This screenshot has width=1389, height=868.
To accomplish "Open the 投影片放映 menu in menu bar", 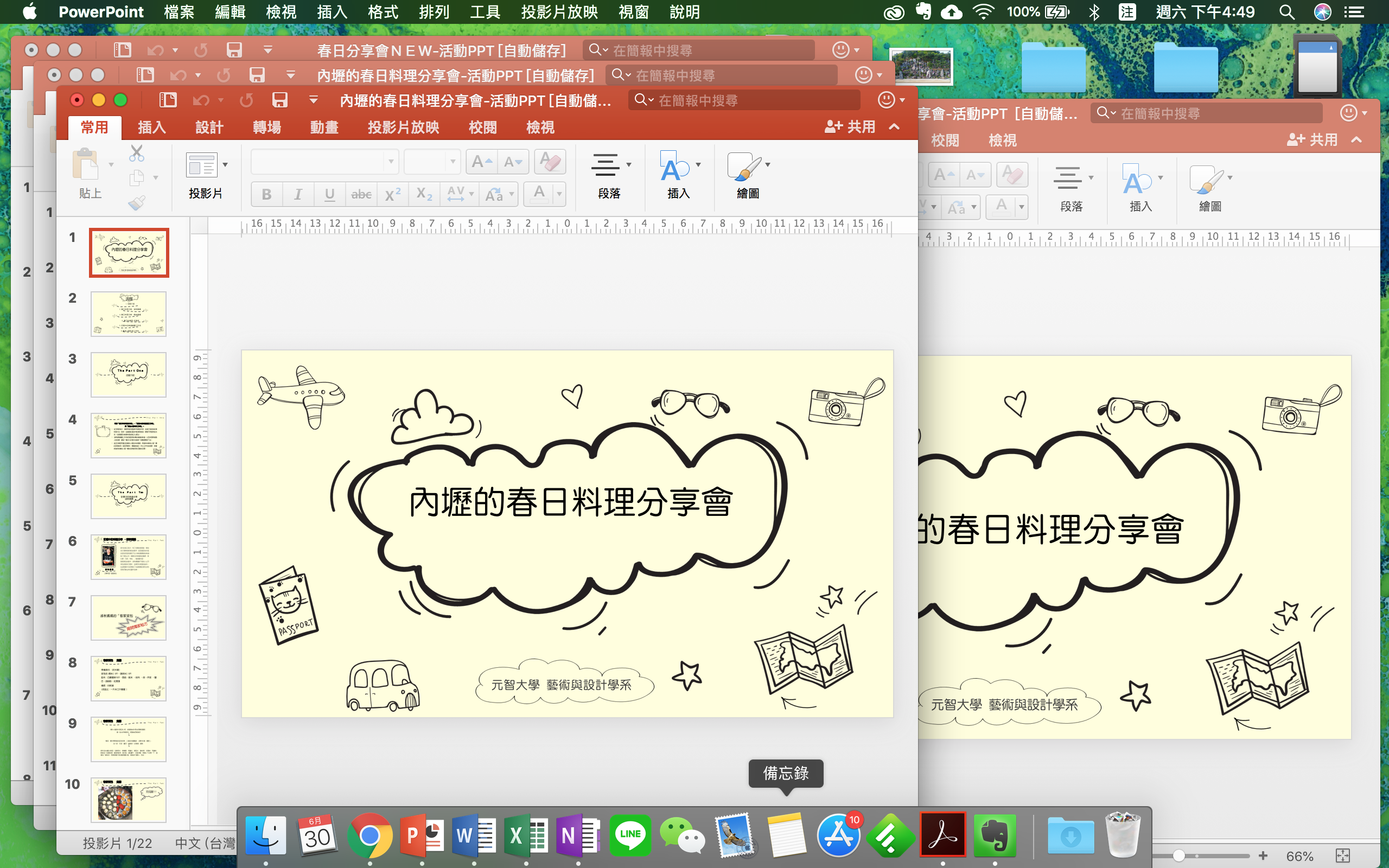I will [559, 11].
